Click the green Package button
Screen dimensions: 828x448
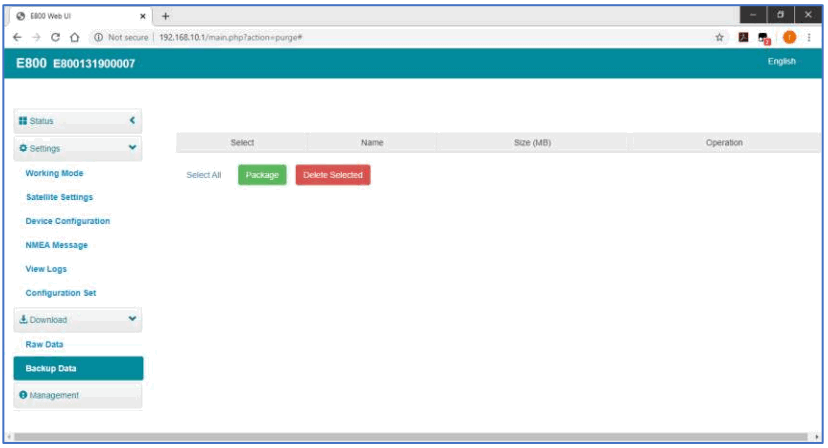click(262, 175)
